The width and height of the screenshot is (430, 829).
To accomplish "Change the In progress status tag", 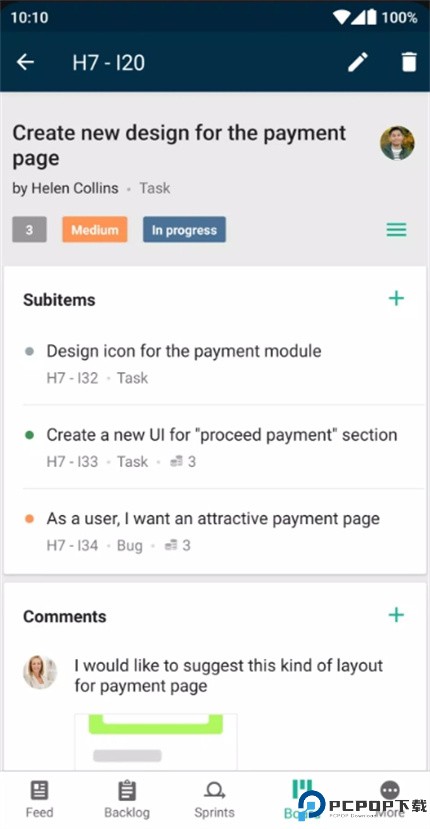I will coord(184,229).
